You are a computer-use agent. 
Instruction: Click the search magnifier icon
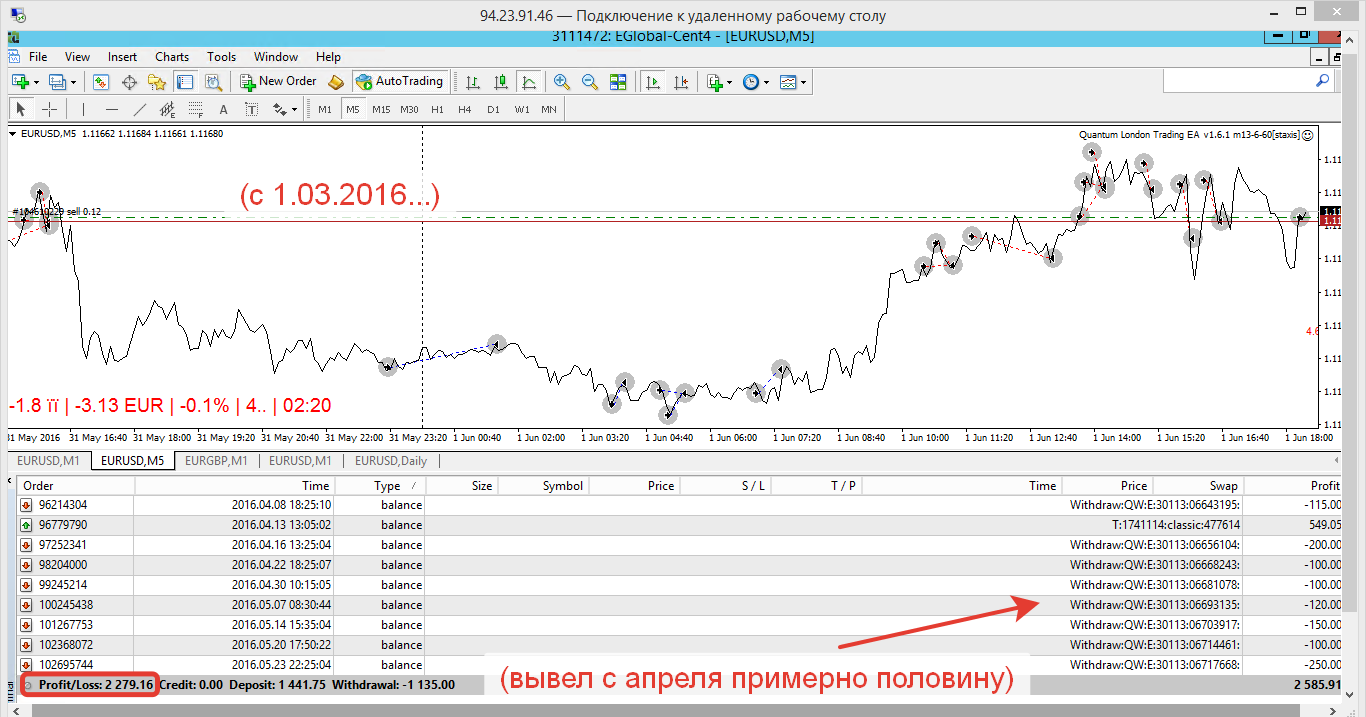tap(1323, 81)
